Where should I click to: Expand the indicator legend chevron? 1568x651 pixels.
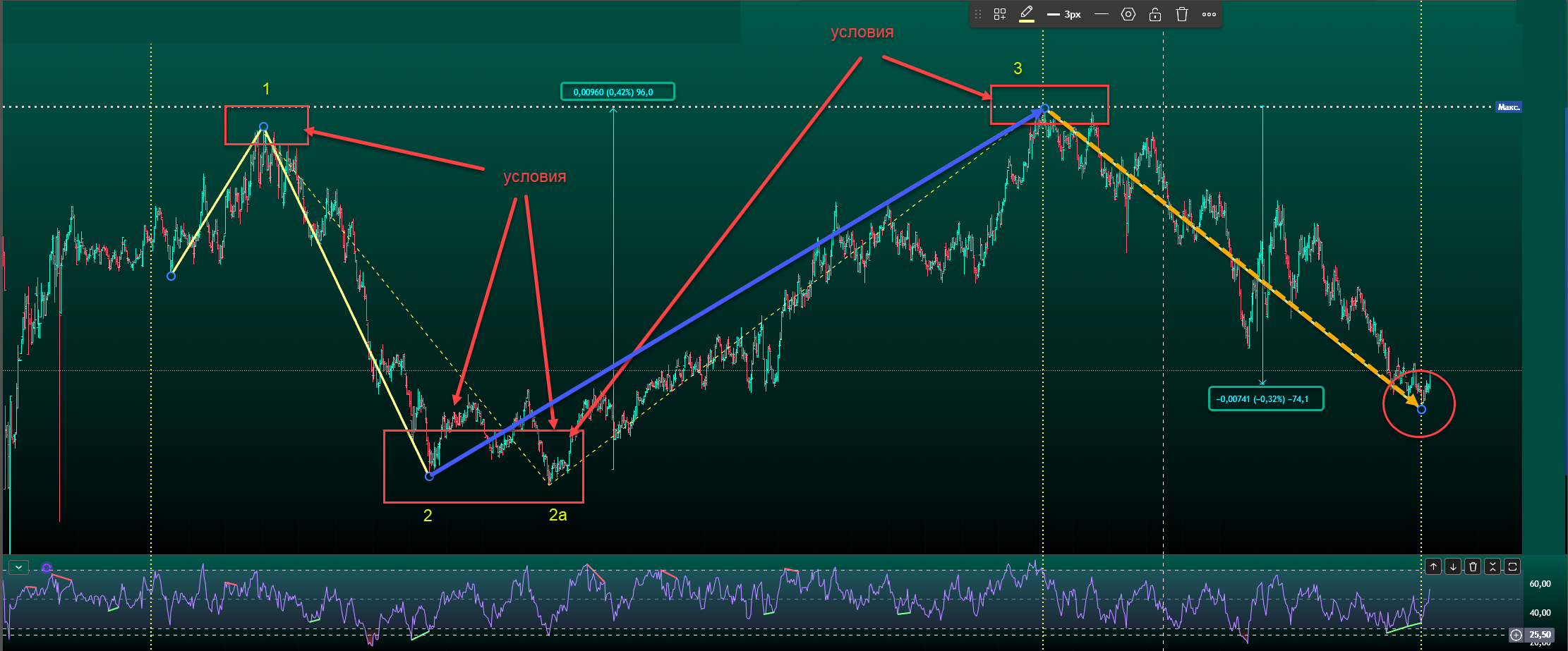[x=18, y=567]
